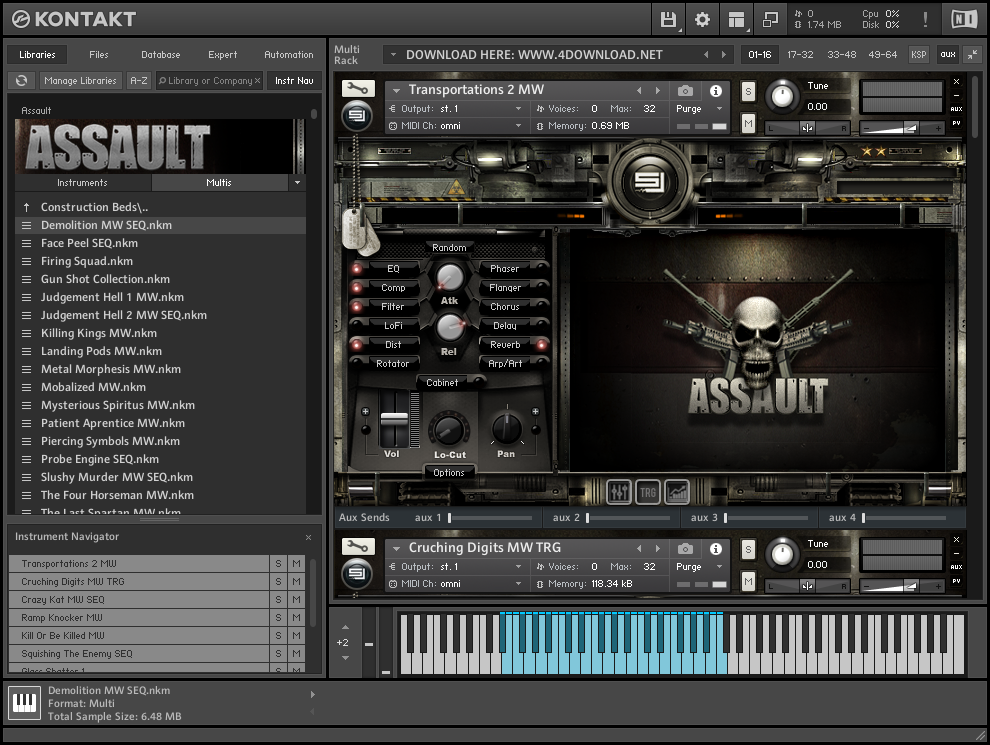
Task: Toggle the Comp effect LED
Action: 357,288
